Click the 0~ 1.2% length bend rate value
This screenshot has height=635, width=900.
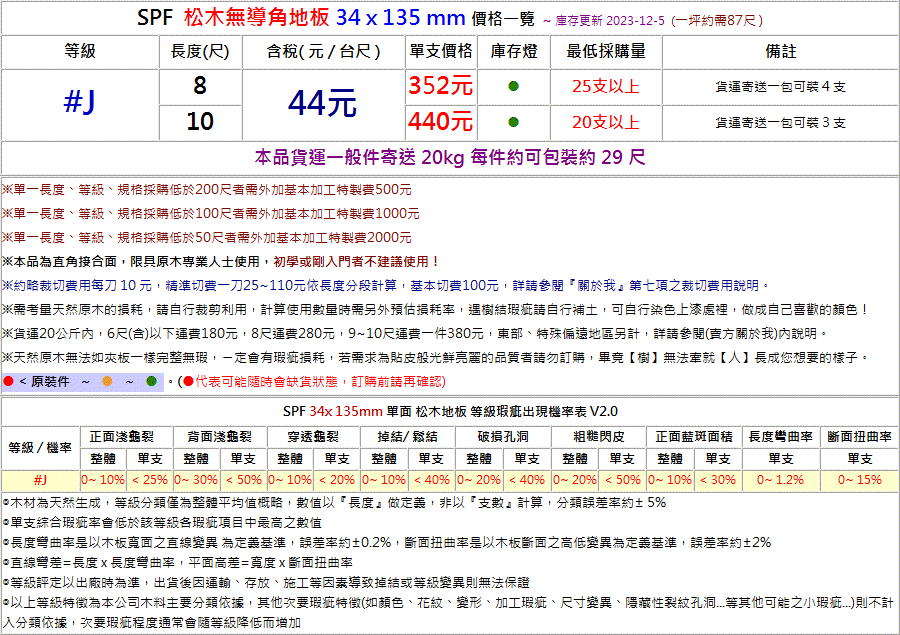[781, 480]
